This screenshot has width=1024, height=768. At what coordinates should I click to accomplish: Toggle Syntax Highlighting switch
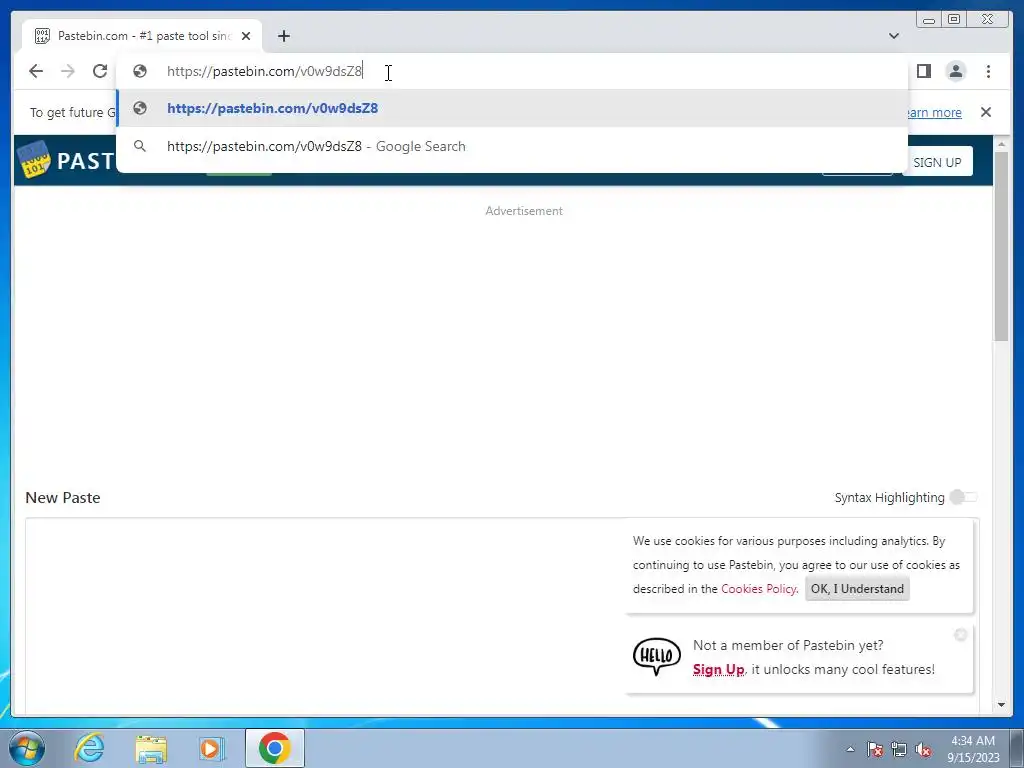pos(963,497)
